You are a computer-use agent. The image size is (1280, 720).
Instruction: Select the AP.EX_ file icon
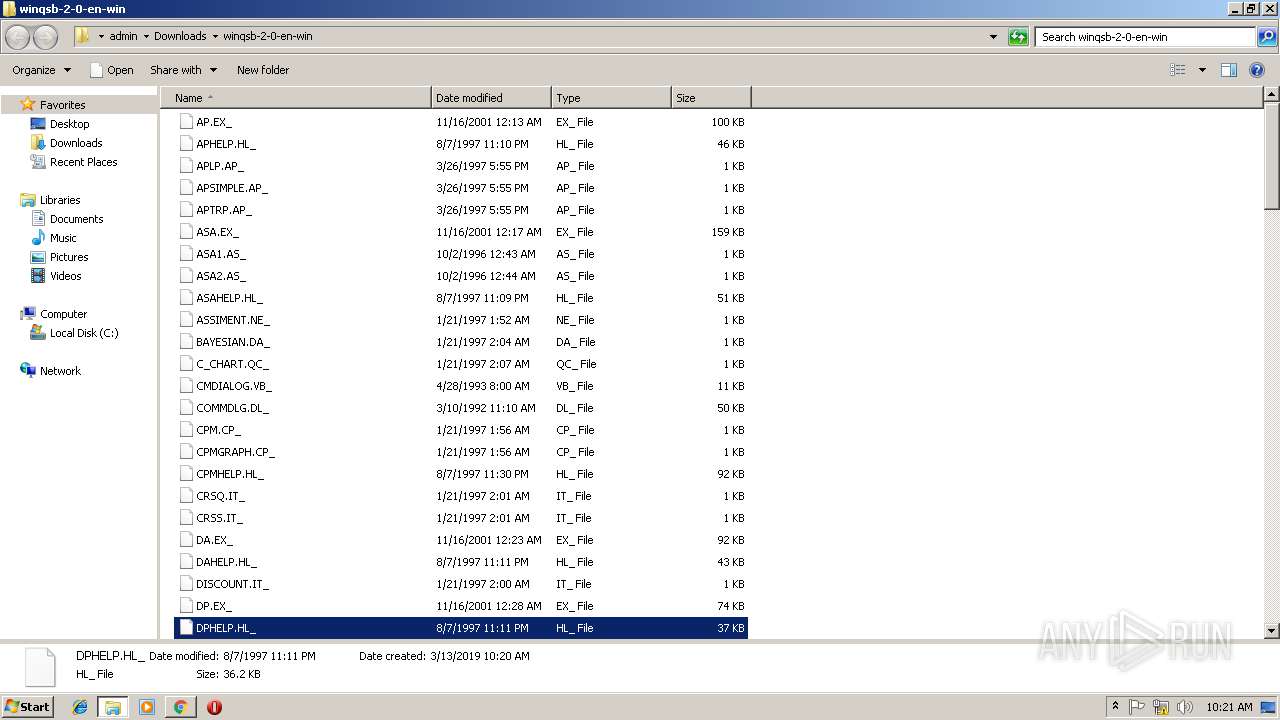click(x=186, y=122)
